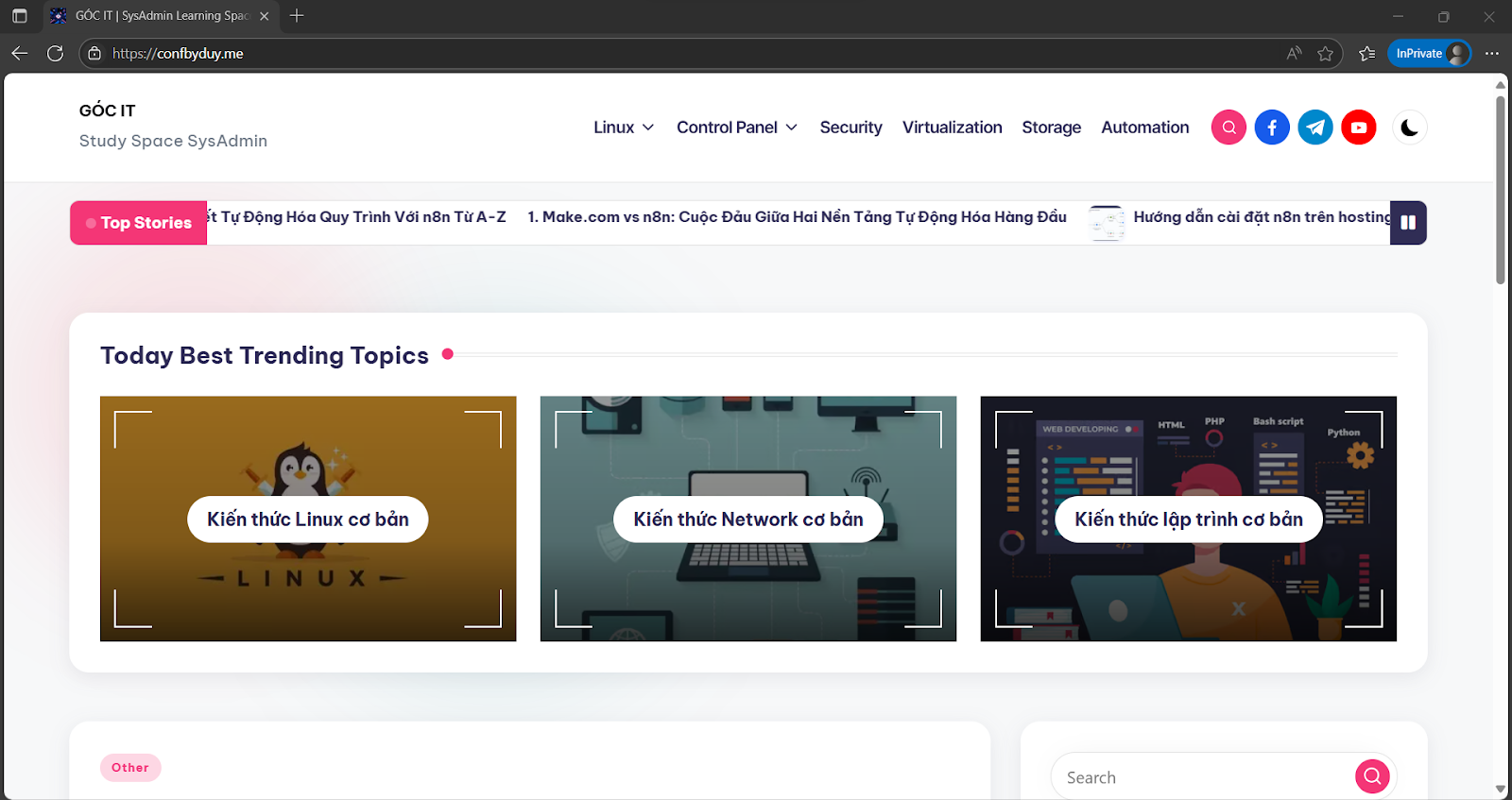This screenshot has width=1512, height=800.
Task: Go to the Virtualization section
Action: [x=952, y=128]
